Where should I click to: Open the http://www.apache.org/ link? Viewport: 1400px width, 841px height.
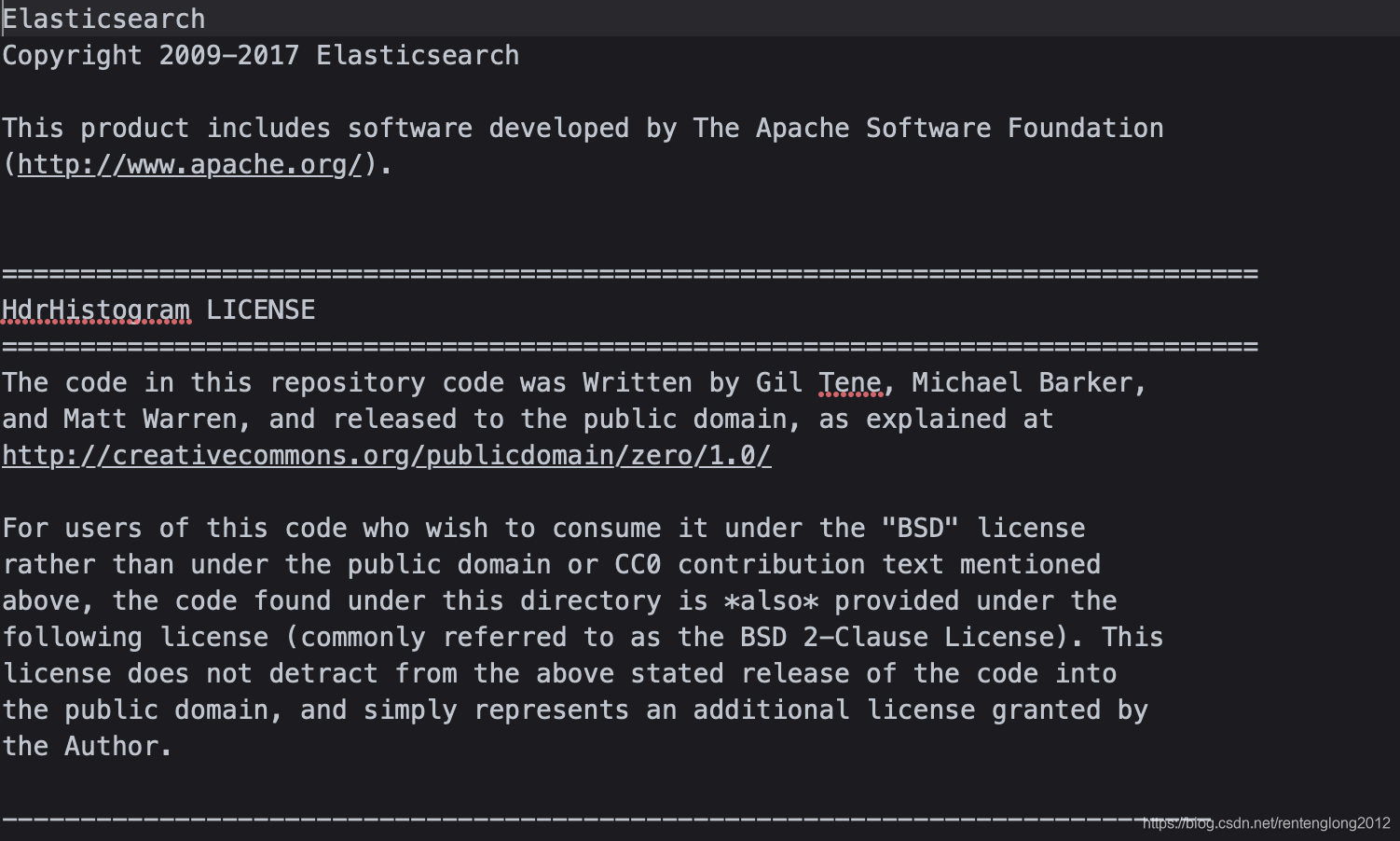(x=189, y=164)
